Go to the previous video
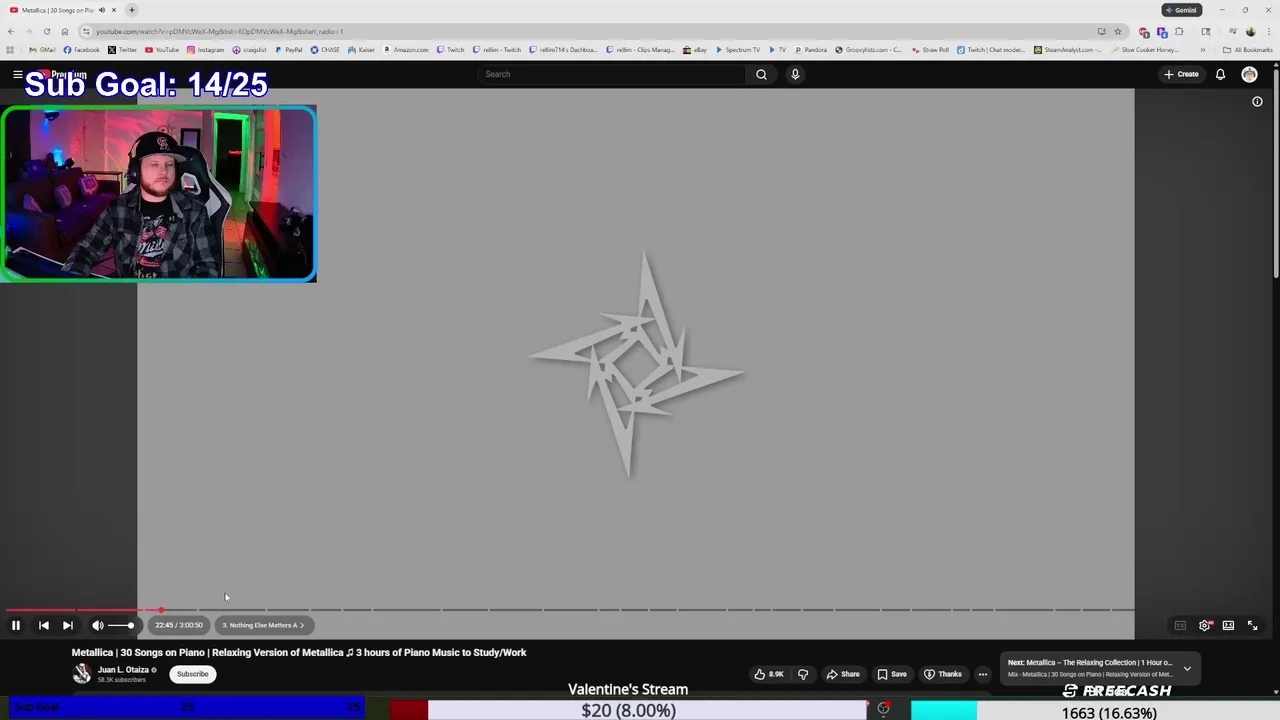 pyautogui.click(x=44, y=625)
